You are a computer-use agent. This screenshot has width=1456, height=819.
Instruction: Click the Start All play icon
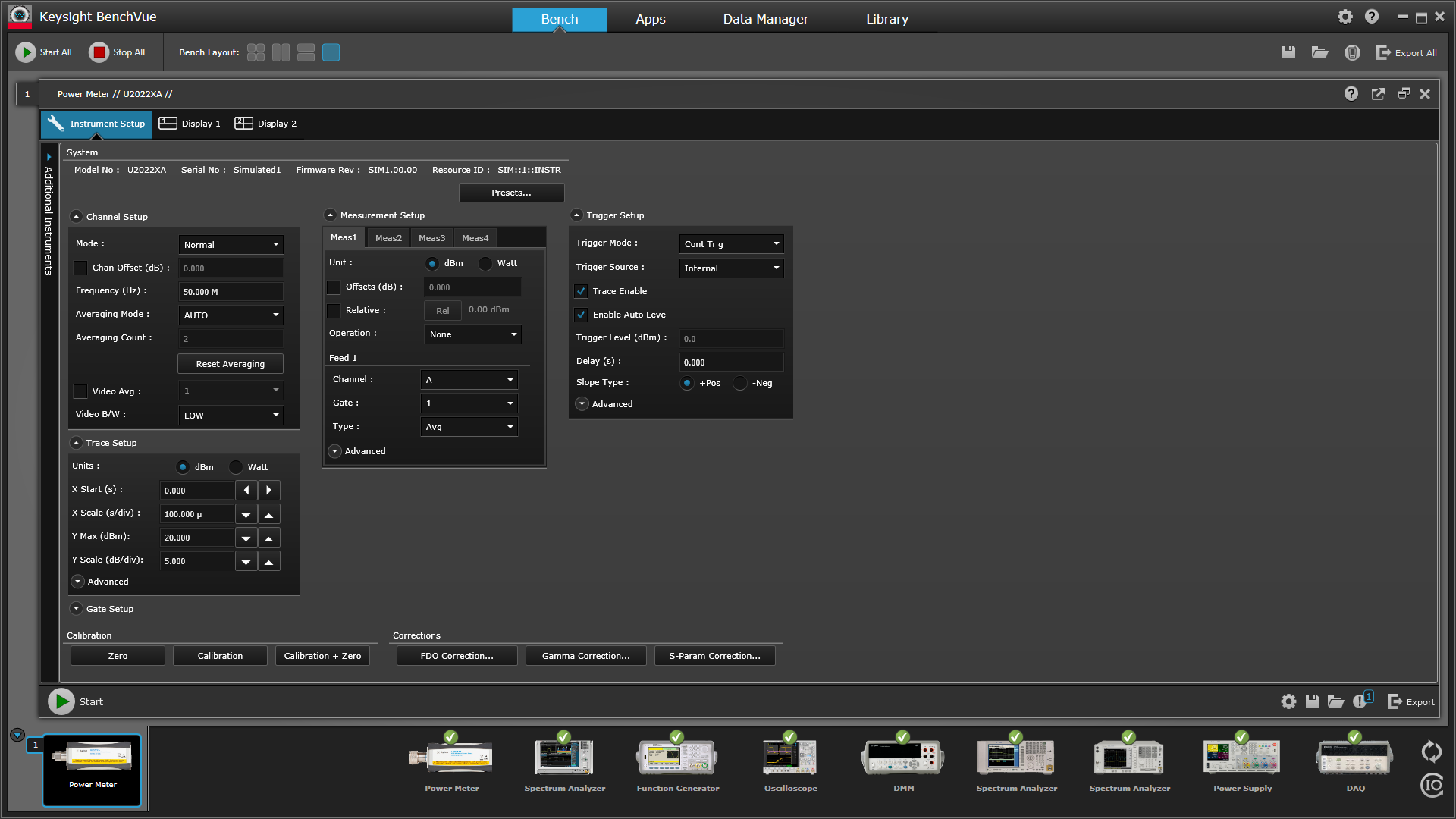coord(26,52)
